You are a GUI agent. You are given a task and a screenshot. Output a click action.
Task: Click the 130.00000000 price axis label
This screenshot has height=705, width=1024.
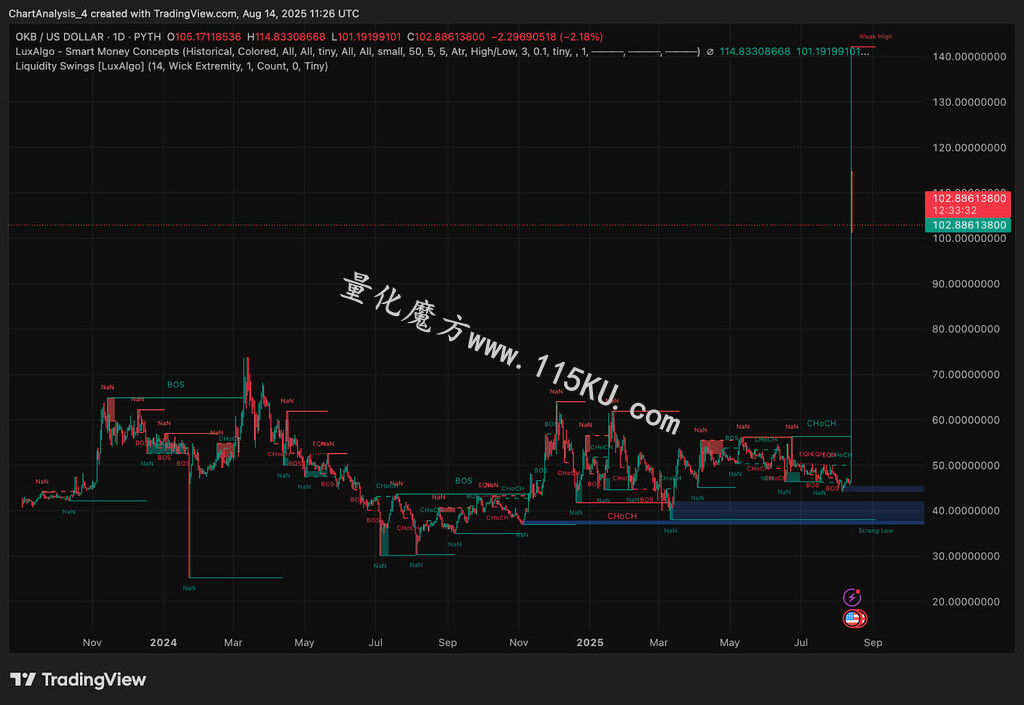tap(969, 102)
